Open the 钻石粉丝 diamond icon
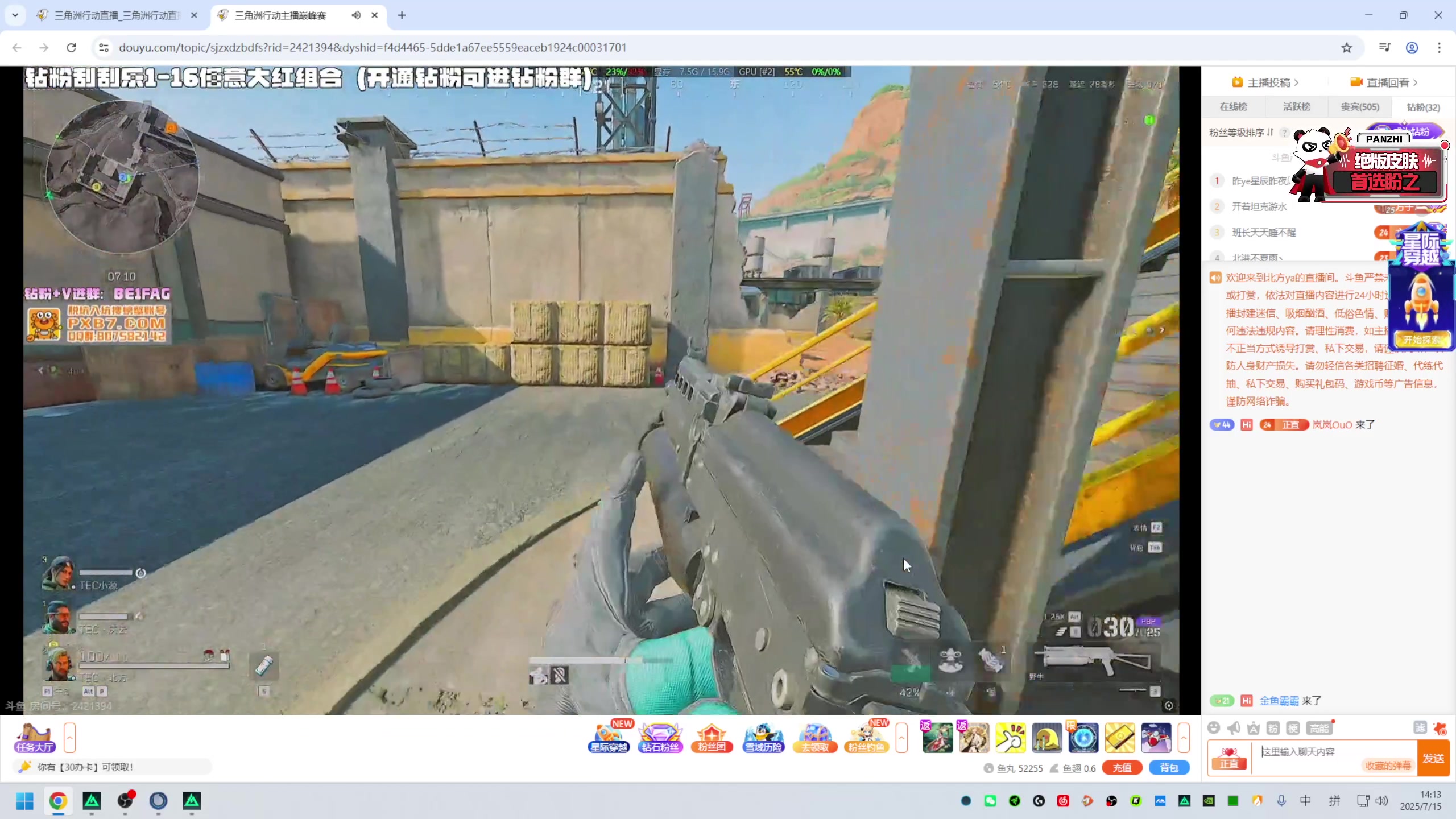The height and width of the screenshot is (819, 1456). point(660,738)
